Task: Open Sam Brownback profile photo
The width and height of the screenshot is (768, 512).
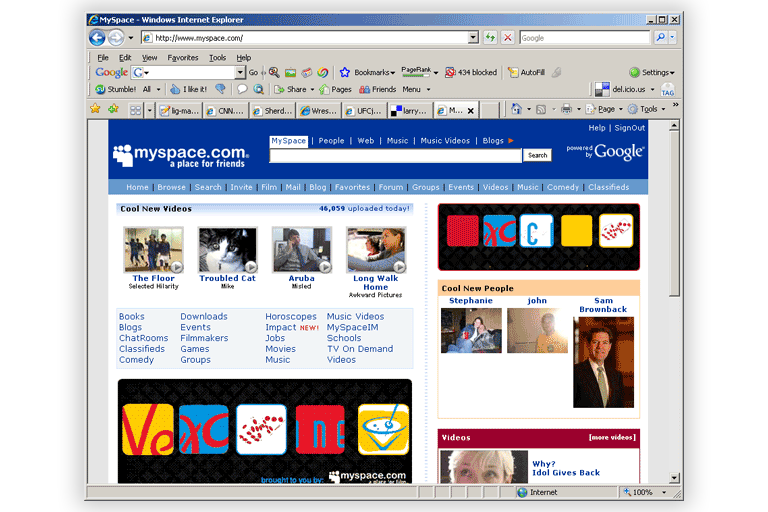Action: coord(603,363)
